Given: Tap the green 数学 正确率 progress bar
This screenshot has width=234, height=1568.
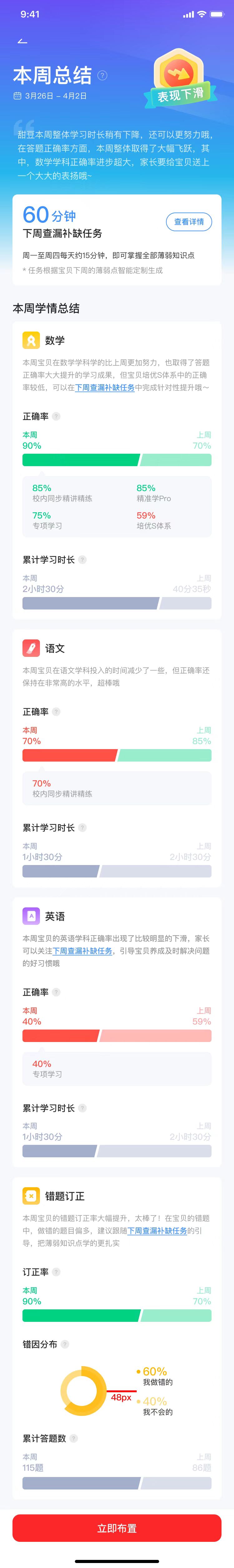Looking at the screenshot, I should click(81, 460).
